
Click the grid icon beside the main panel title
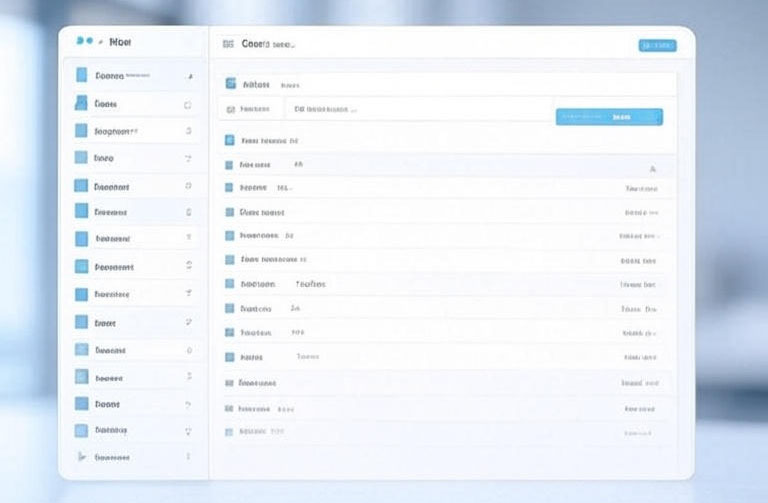[228, 44]
